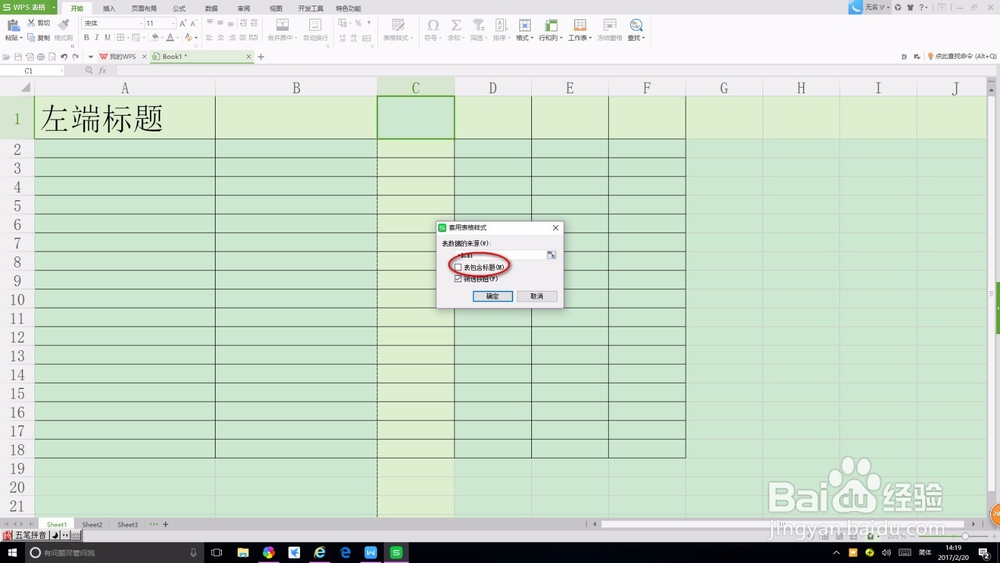
Task: Open the Rows and Columns (行和列) menu
Action: pyautogui.click(x=551, y=30)
